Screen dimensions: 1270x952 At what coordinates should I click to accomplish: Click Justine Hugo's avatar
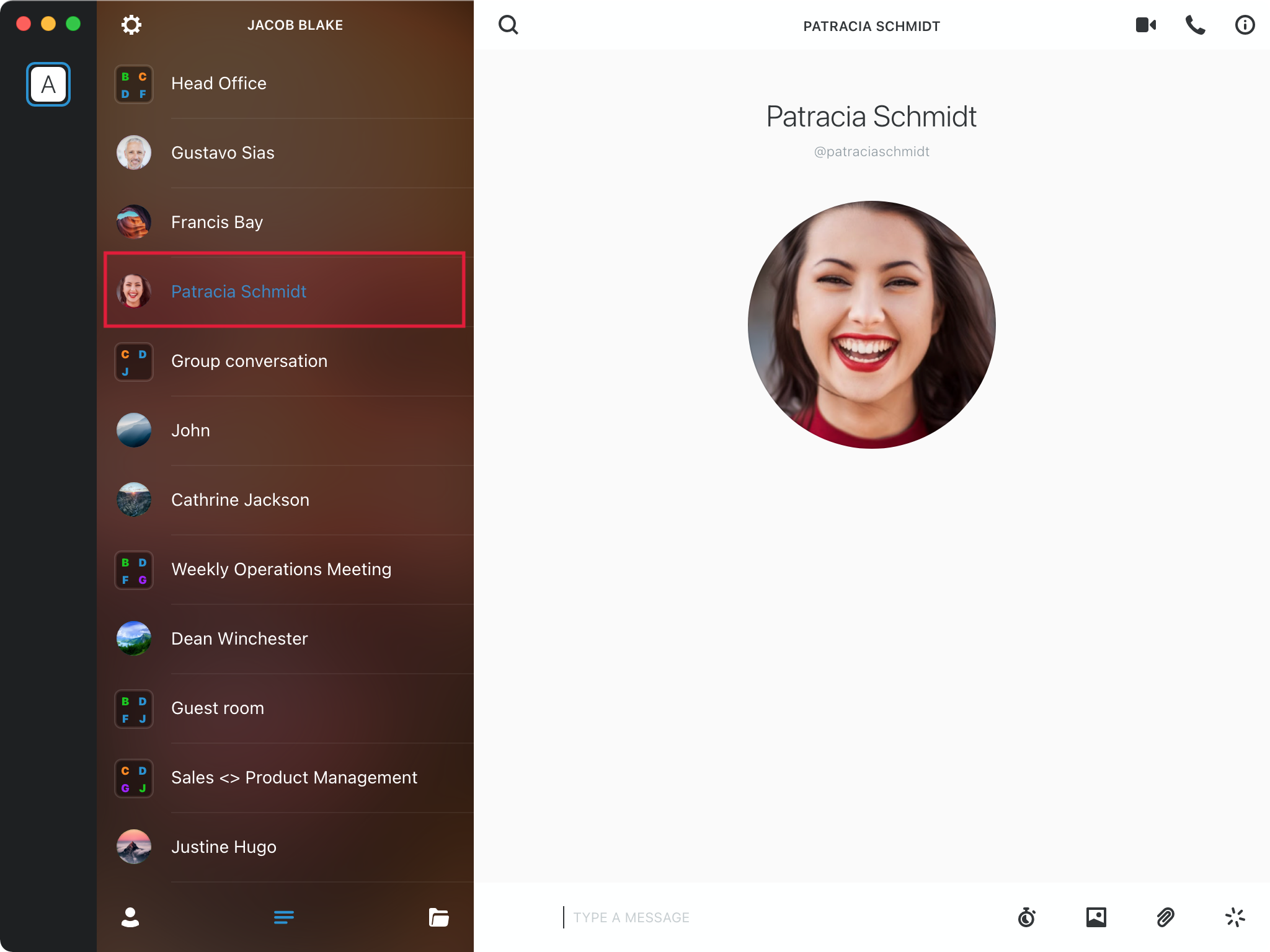coord(134,847)
